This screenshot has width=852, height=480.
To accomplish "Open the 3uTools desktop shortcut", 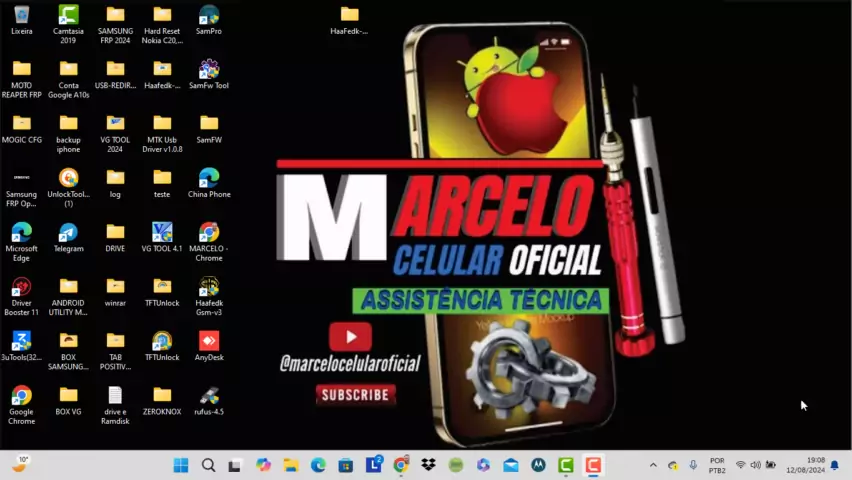I will click(21, 341).
